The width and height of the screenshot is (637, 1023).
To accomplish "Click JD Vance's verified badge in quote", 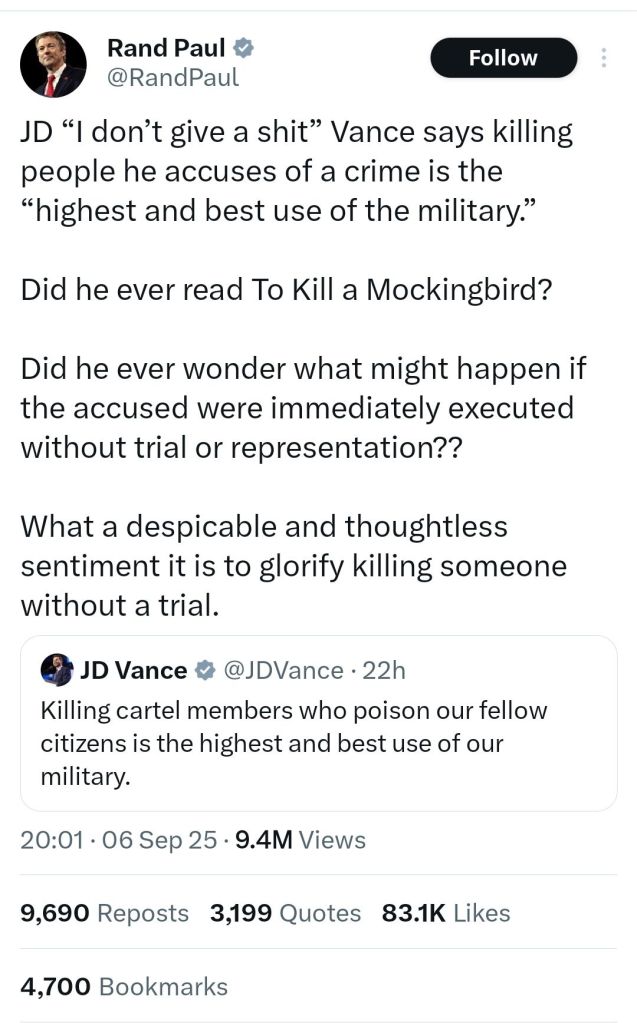I will pos(201,670).
